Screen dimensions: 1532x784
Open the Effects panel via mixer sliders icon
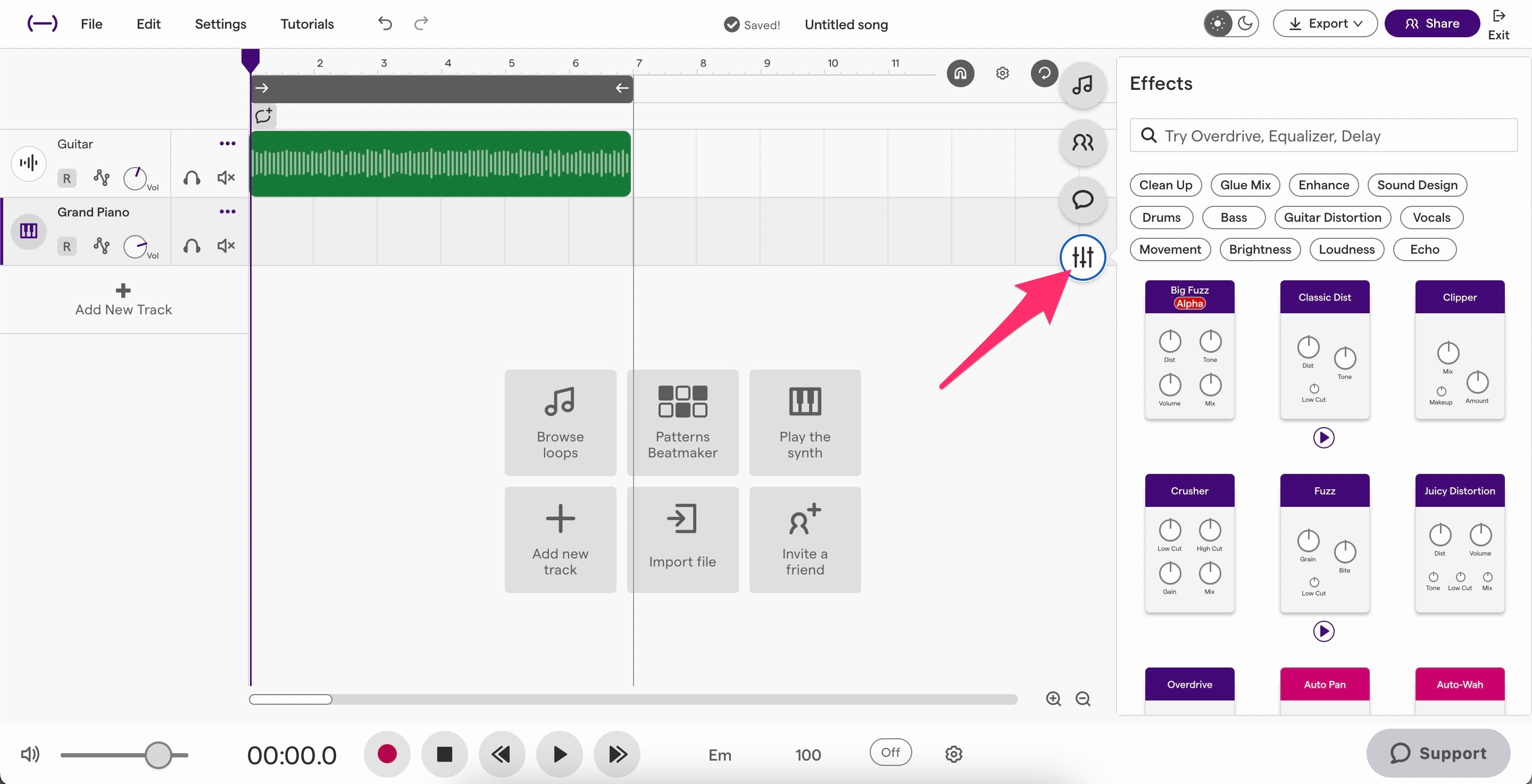click(x=1083, y=257)
